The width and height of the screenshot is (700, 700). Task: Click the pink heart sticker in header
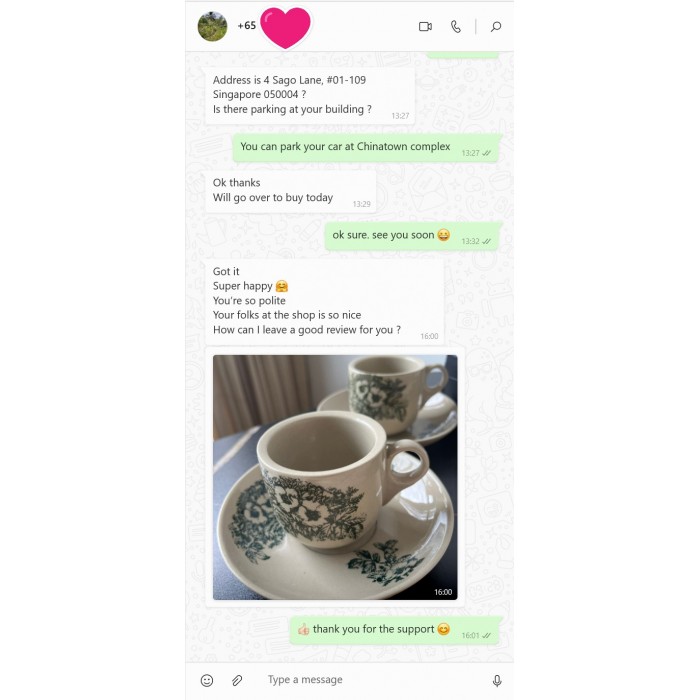(x=285, y=27)
